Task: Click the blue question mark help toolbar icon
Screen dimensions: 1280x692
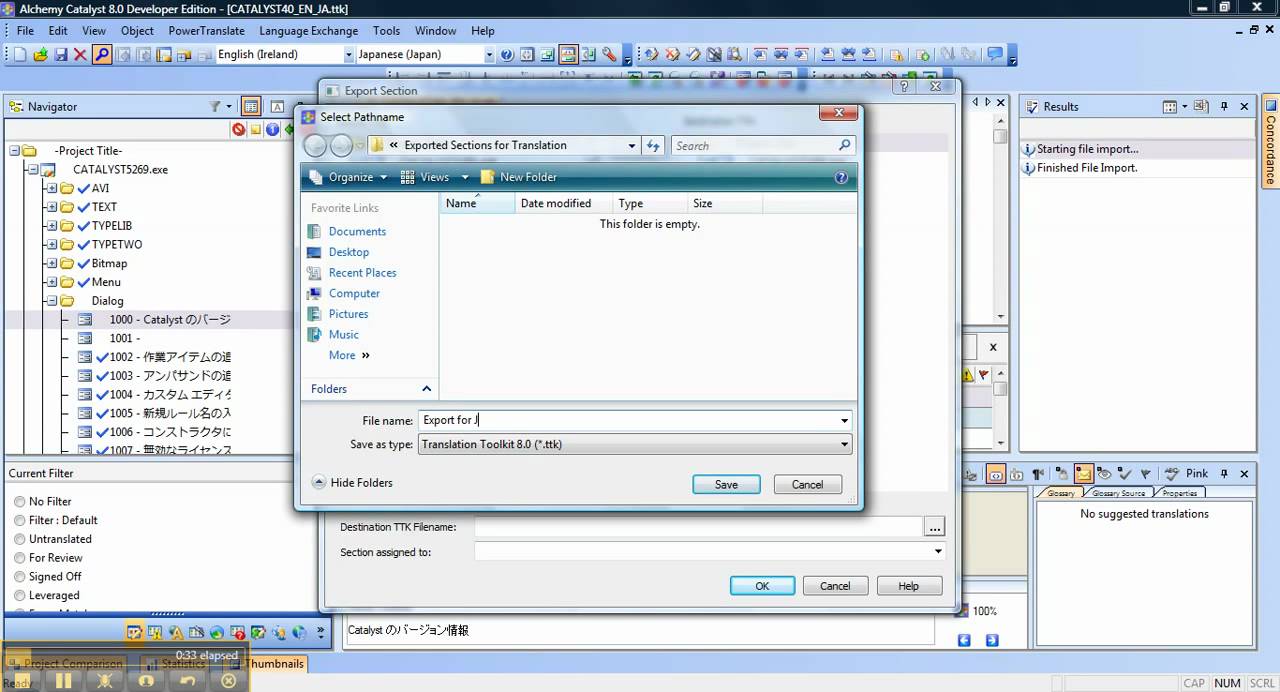Action: [507, 55]
